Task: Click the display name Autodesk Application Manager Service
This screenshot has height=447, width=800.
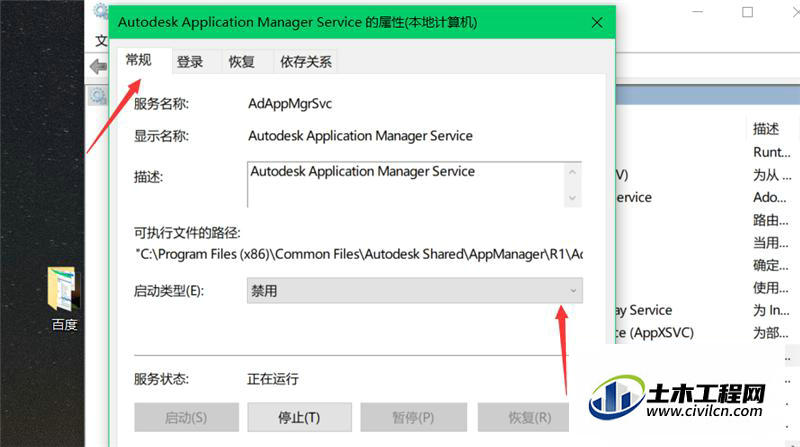Action: tap(360, 136)
